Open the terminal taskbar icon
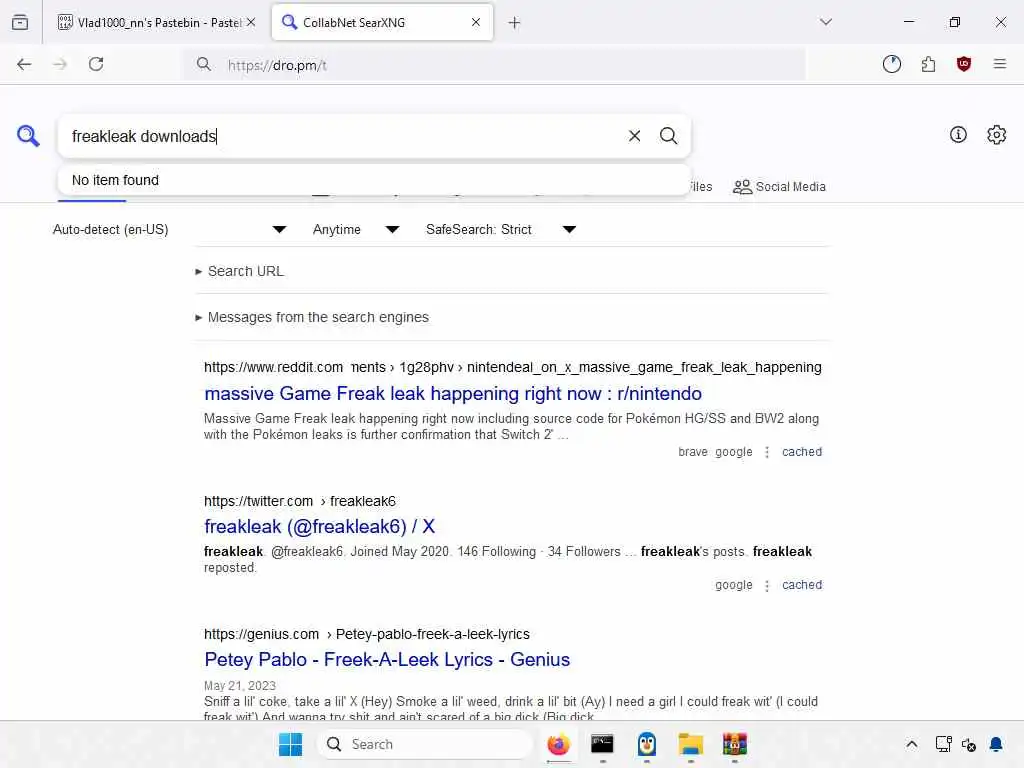Viewport: 1024px width, 768px height. tap(602, 744)
